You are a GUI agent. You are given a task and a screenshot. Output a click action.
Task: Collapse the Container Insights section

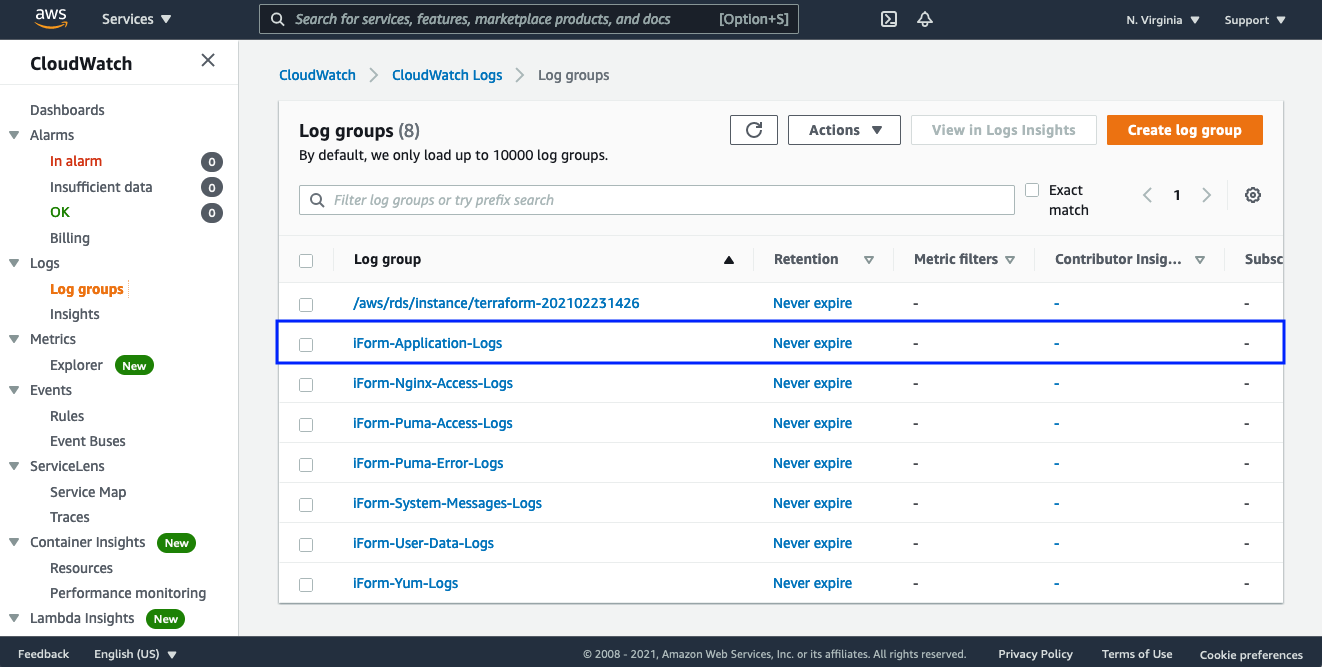click(14, 542)
